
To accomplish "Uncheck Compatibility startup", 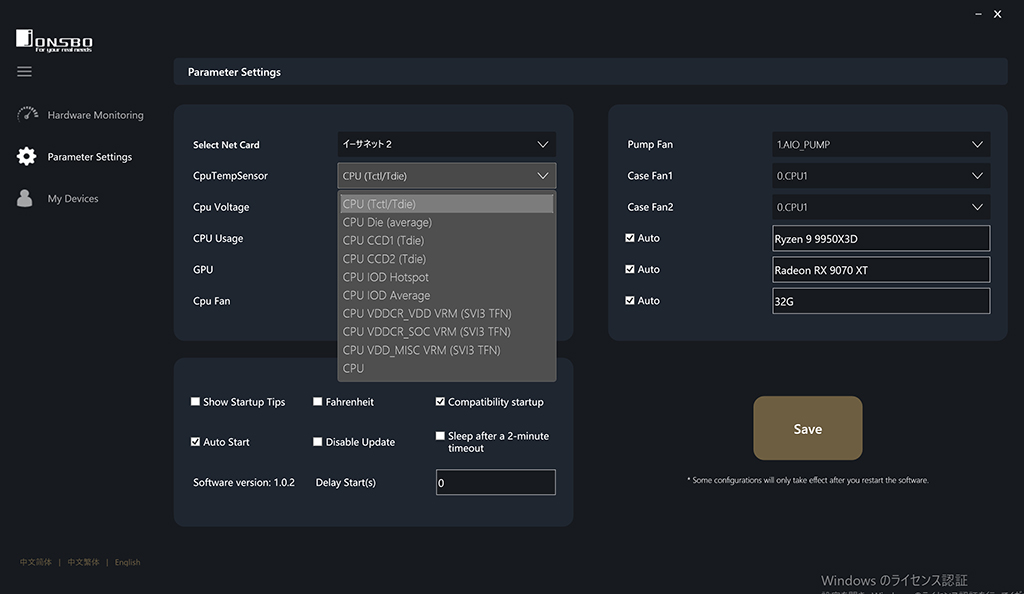I will [x=440, y=401].
